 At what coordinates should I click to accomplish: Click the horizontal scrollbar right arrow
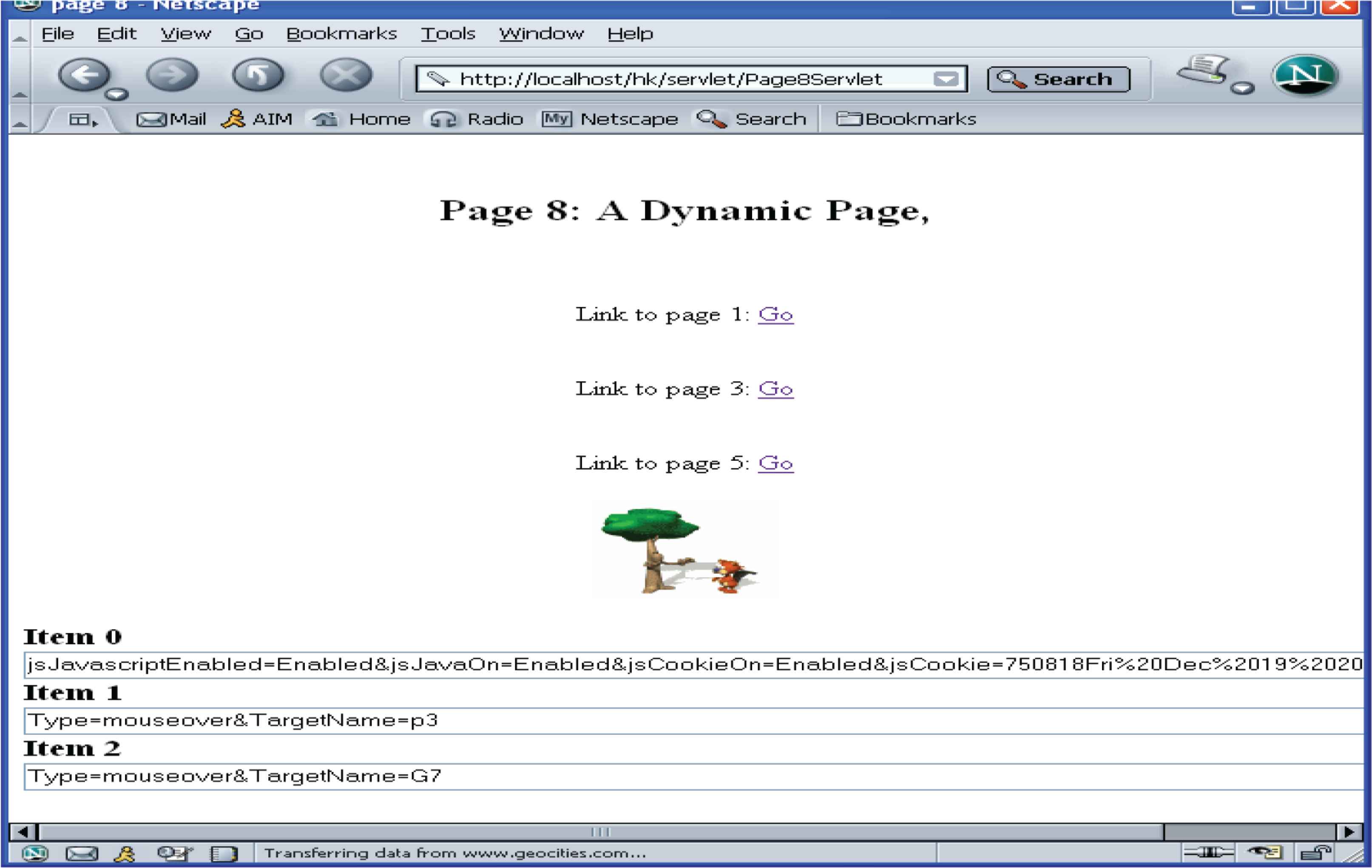pyautogui.click(x=1349, y=832)
